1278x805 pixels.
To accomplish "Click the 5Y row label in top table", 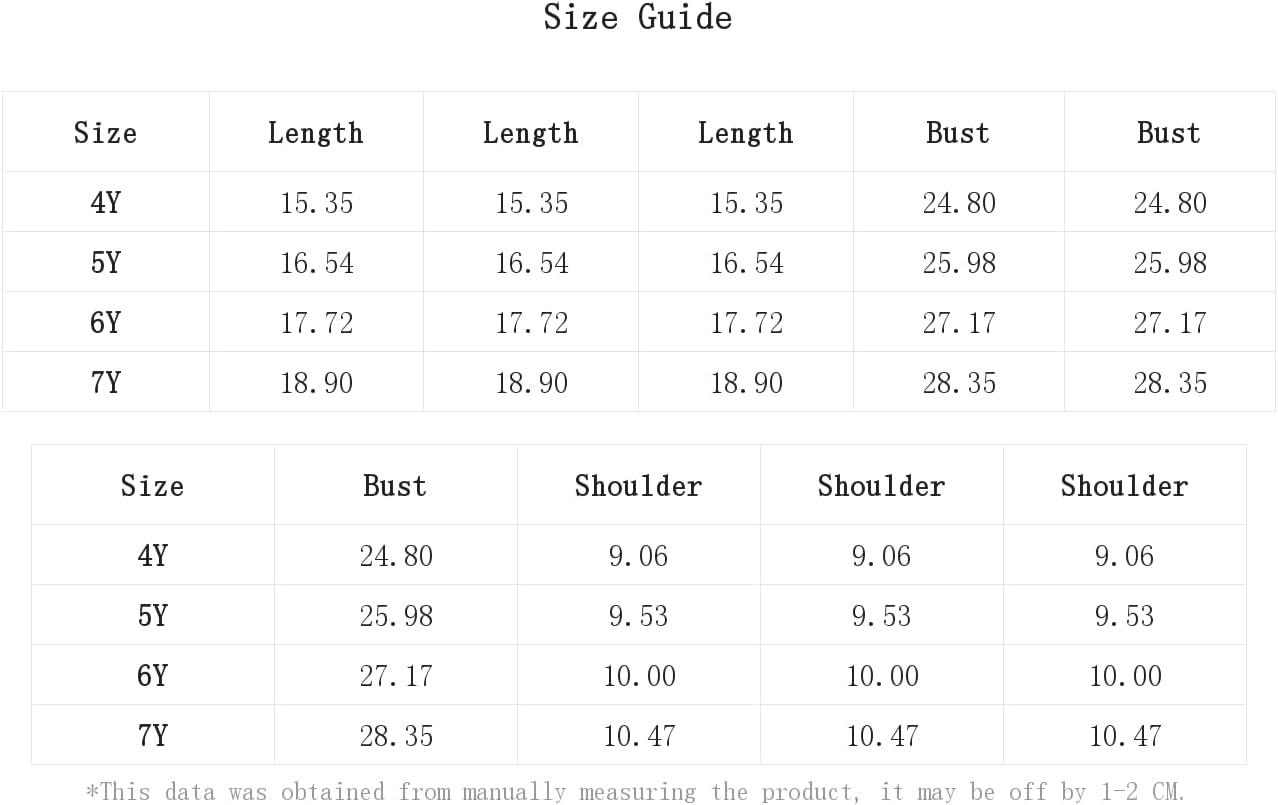I will pos(105,262).
